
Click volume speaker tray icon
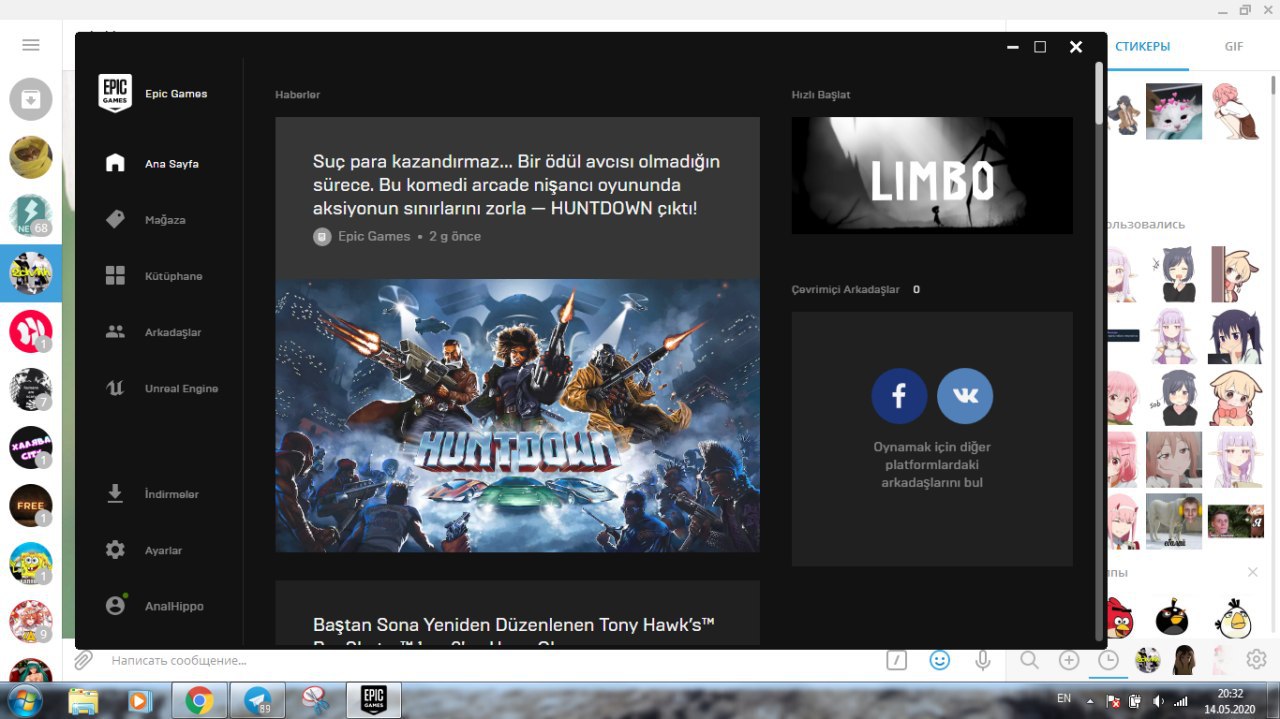(x=1158, y=701)
